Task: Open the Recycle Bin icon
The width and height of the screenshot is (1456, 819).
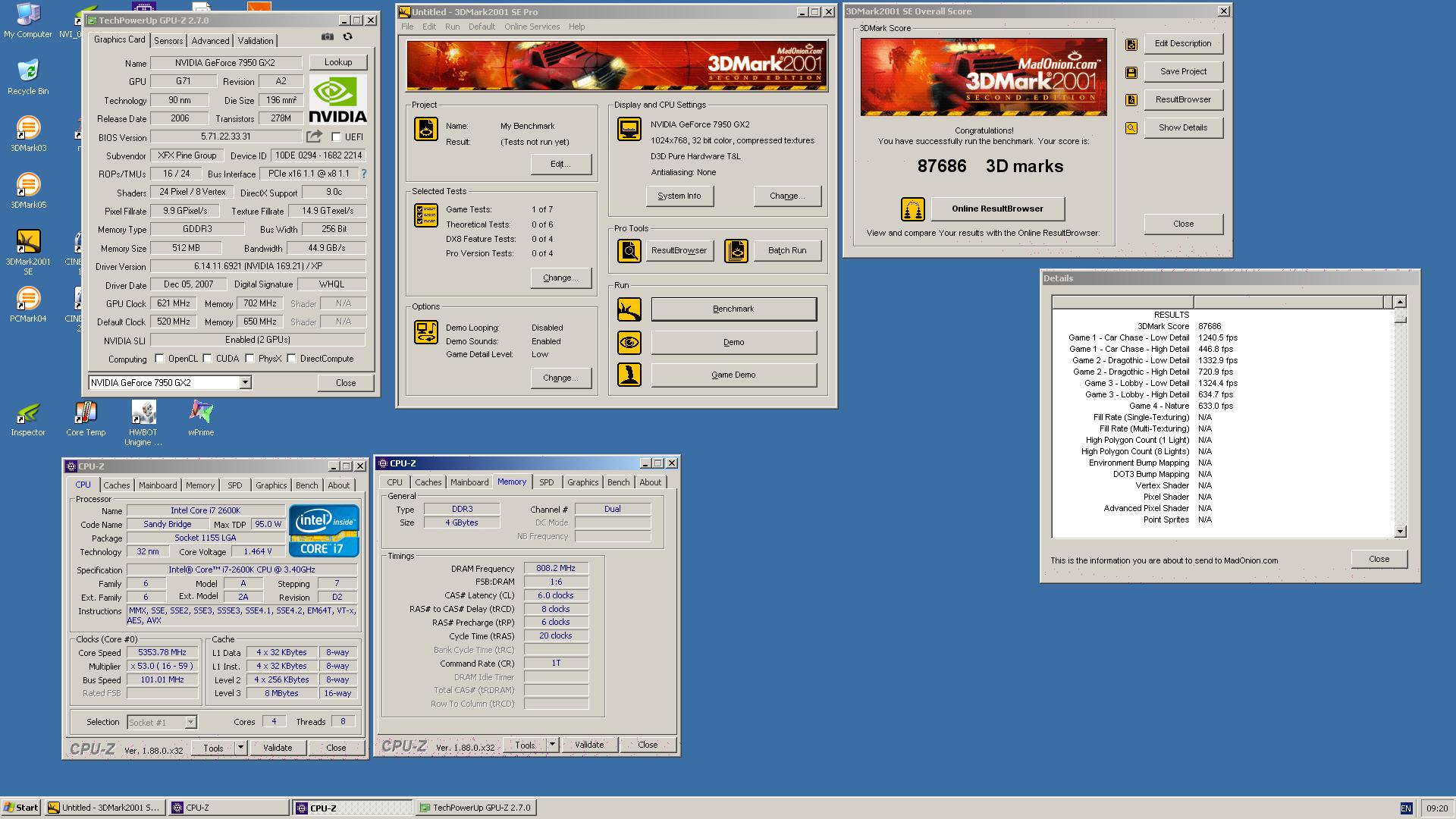Action: click(28, 77)
